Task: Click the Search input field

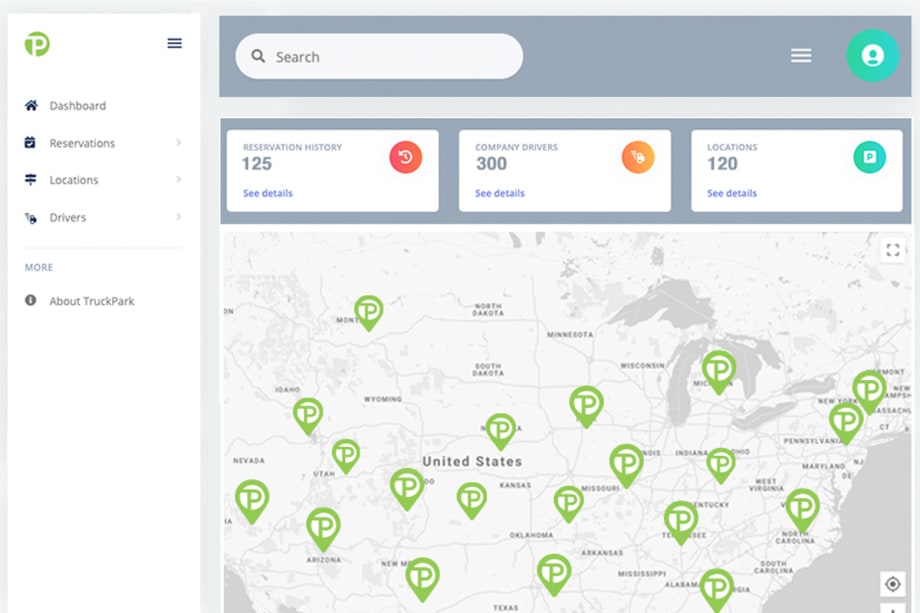Action: pyautogui.click(x=378, y=56)
